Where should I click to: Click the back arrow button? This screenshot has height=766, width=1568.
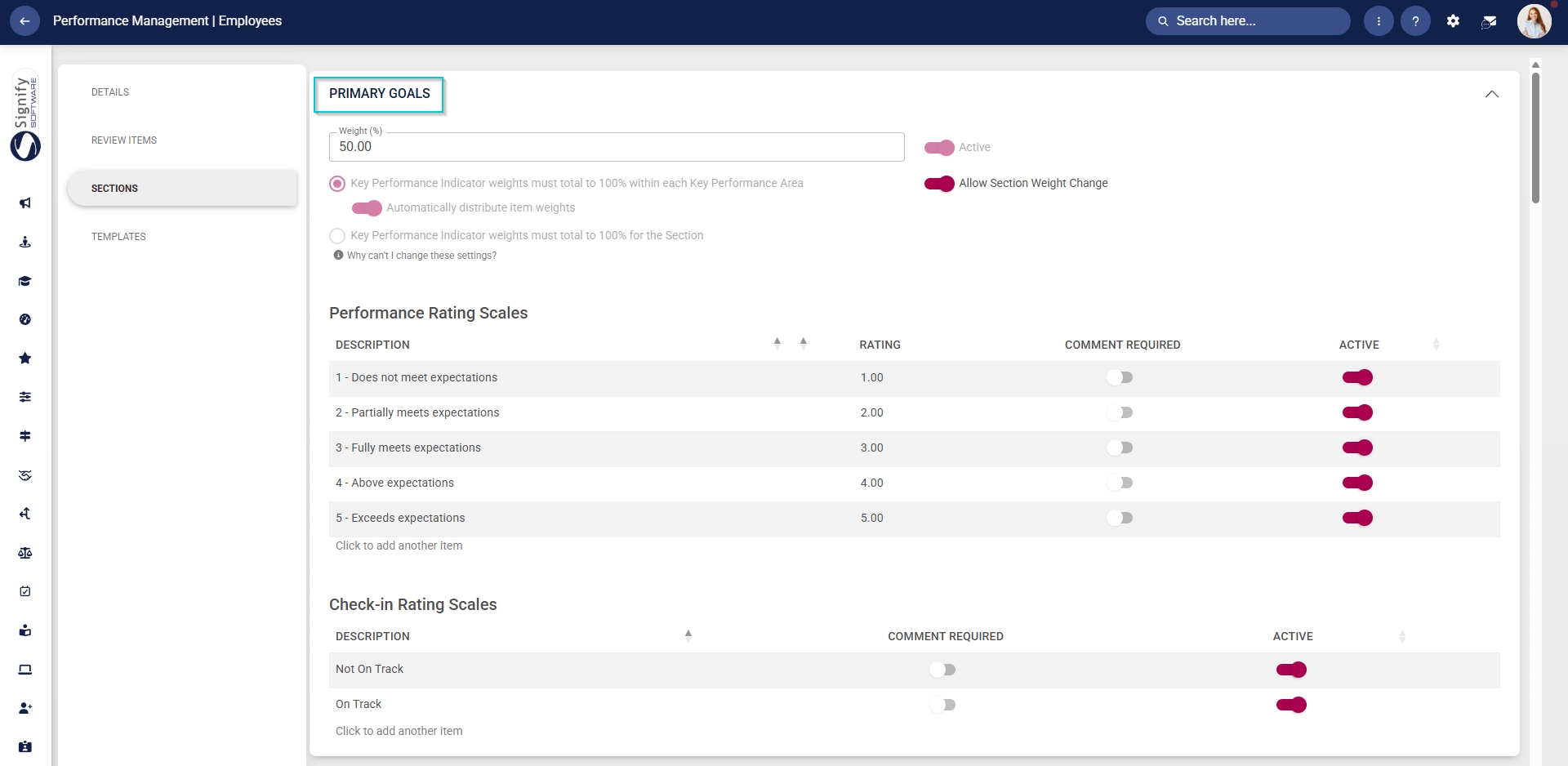[x=24, y=21]
